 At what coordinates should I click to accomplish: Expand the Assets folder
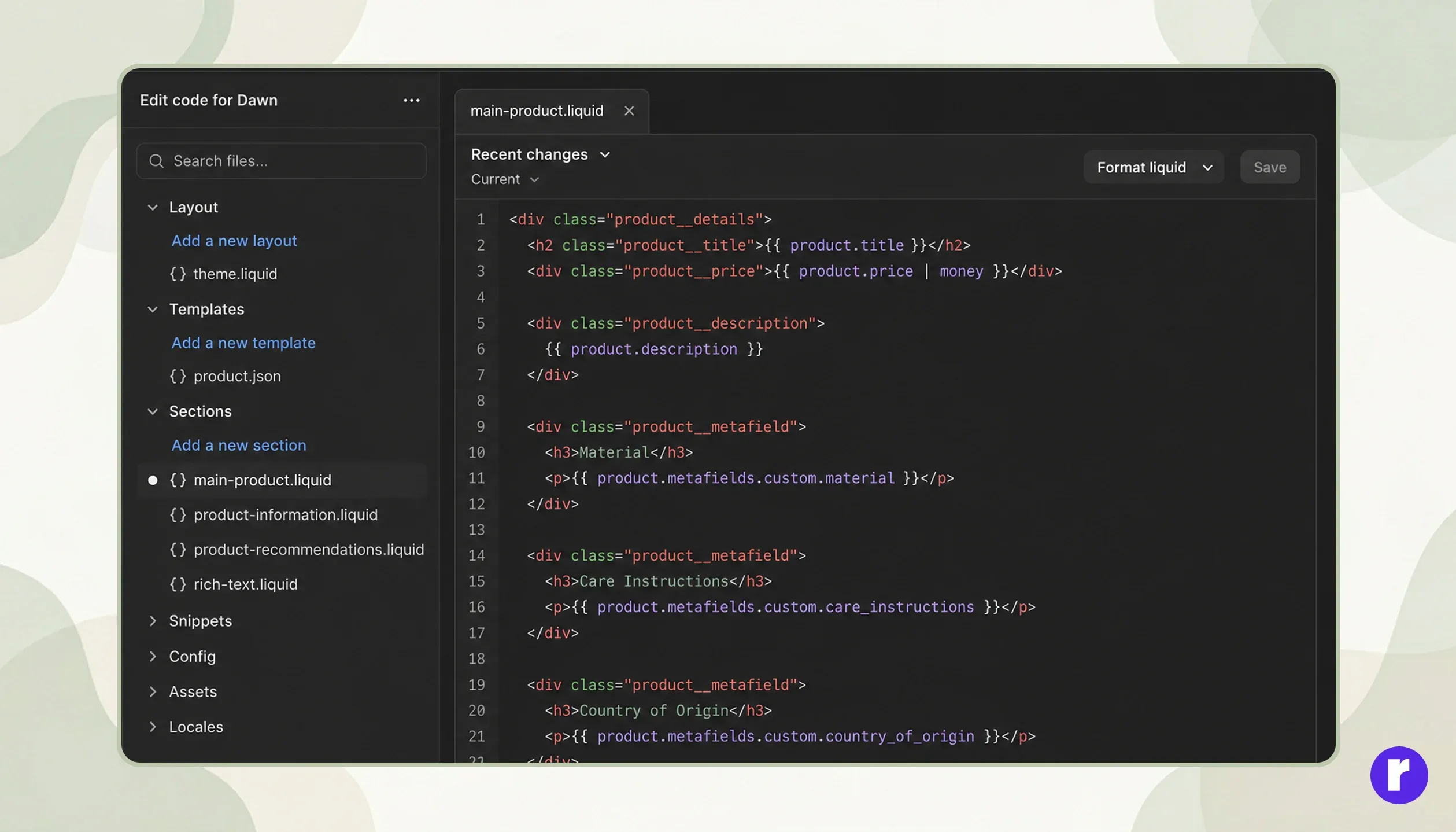[x=153, y=691]
